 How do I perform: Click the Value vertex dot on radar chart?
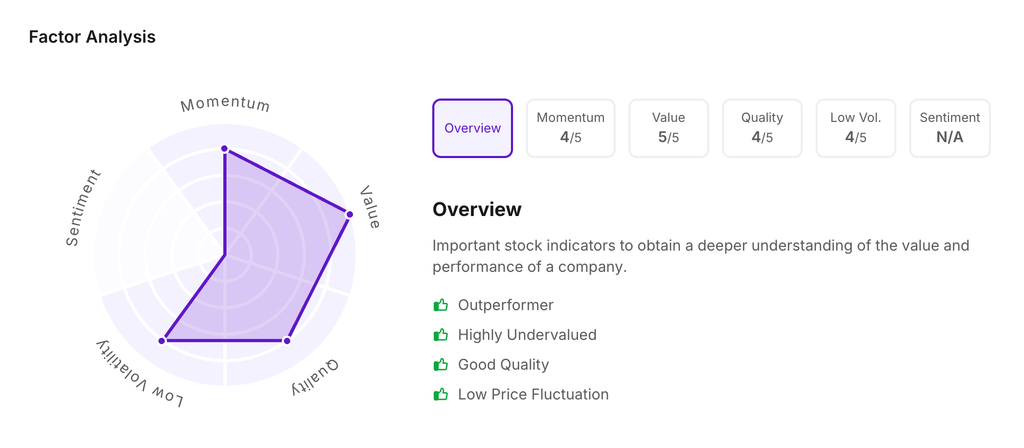pos(349,214)
